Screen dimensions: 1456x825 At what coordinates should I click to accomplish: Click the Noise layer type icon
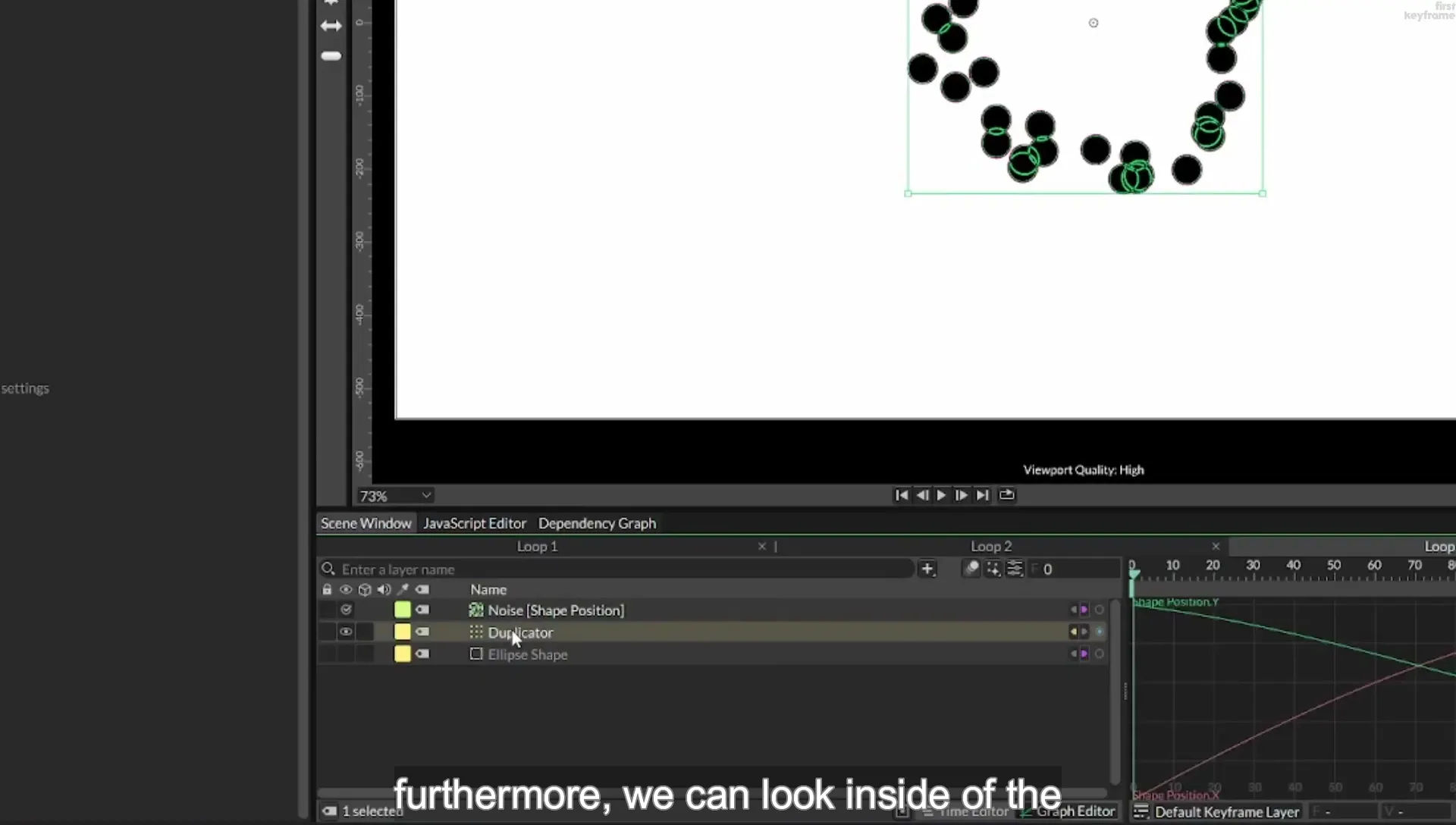tap(476, 610)
